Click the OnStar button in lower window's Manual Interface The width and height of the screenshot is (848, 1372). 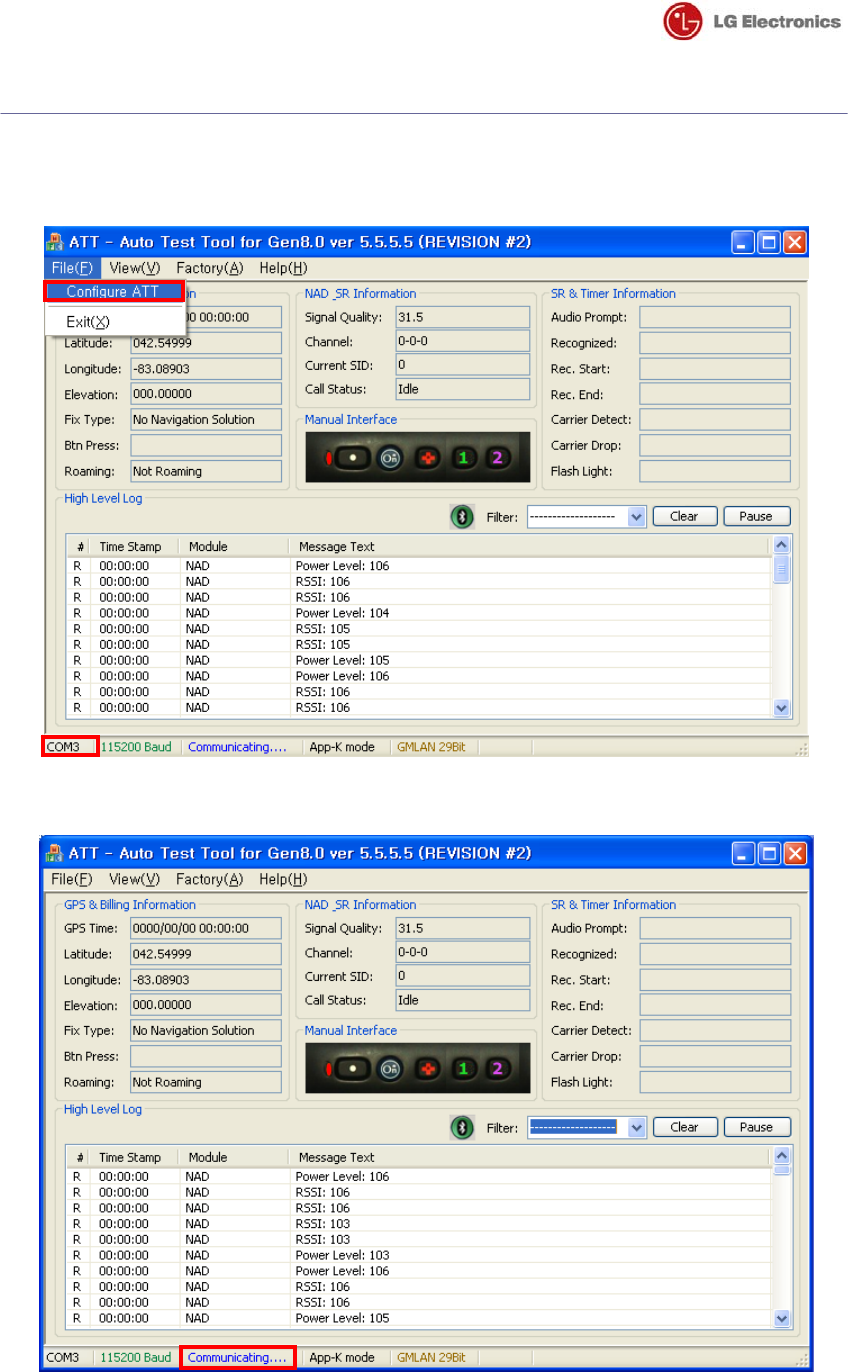coord(391,1069)
